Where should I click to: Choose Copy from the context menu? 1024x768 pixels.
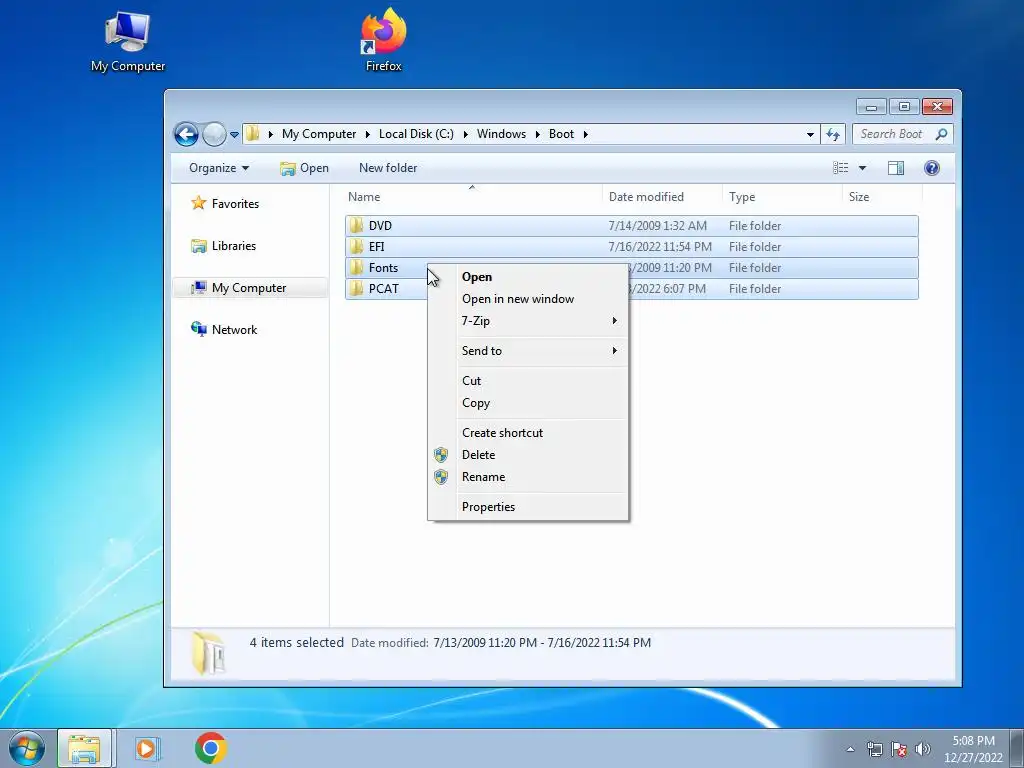tap(528, 403)
